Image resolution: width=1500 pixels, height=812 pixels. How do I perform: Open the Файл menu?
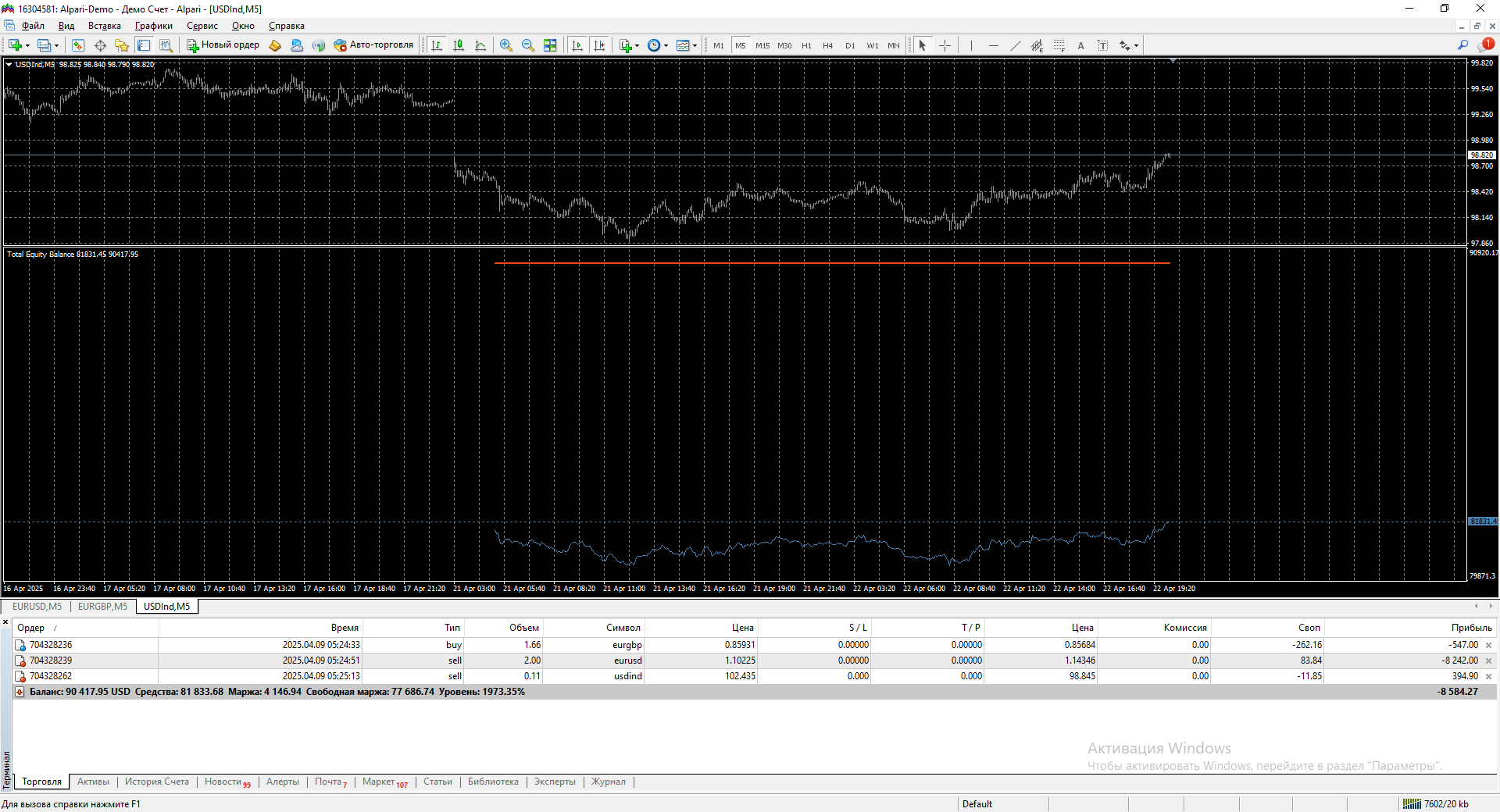click(33, 26)
